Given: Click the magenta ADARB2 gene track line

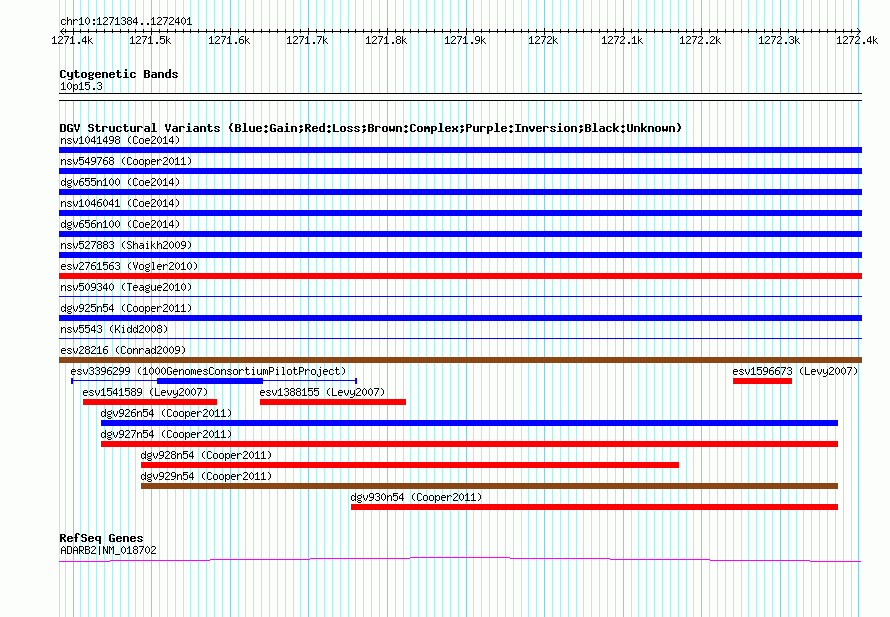Looking at the screenshot, I should 460,560.
